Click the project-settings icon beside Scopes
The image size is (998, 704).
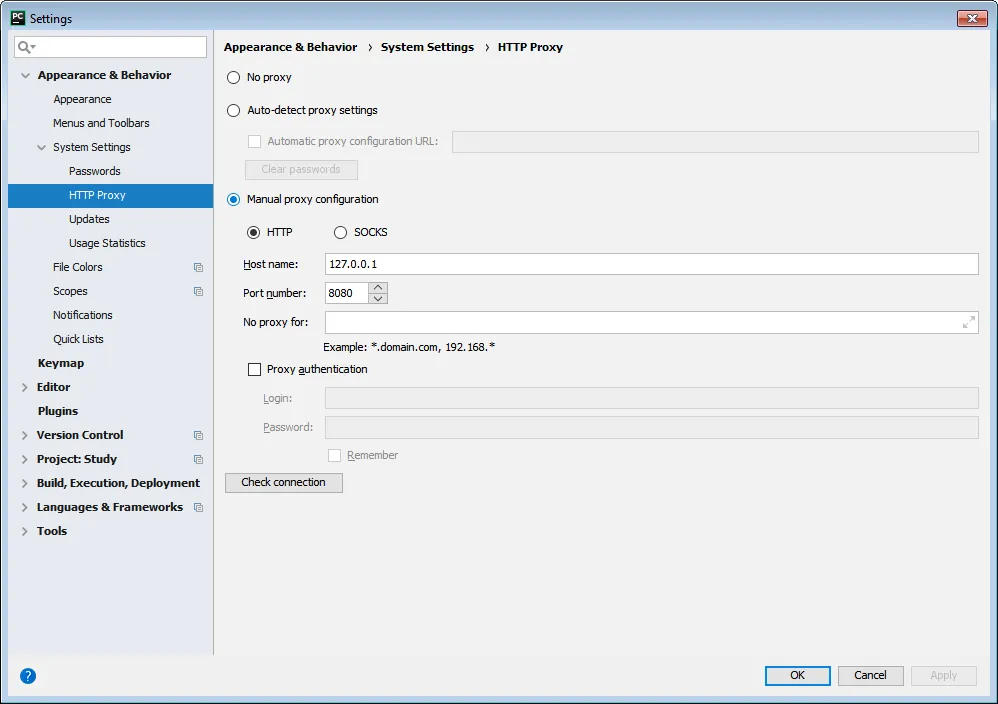coord(196,291)
